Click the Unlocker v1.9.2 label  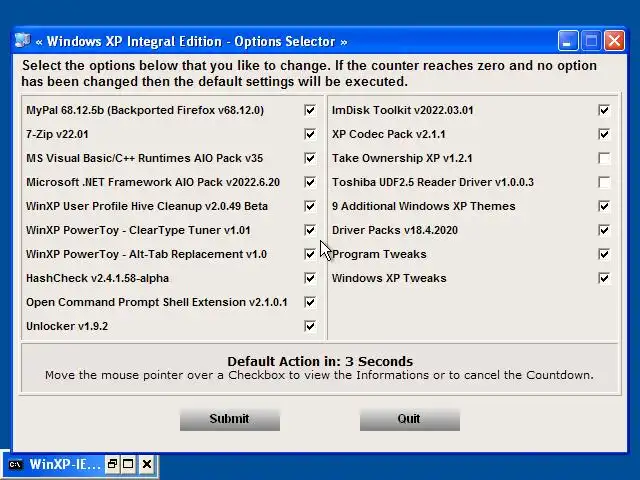pyautogui.click(x=67, y=326)
